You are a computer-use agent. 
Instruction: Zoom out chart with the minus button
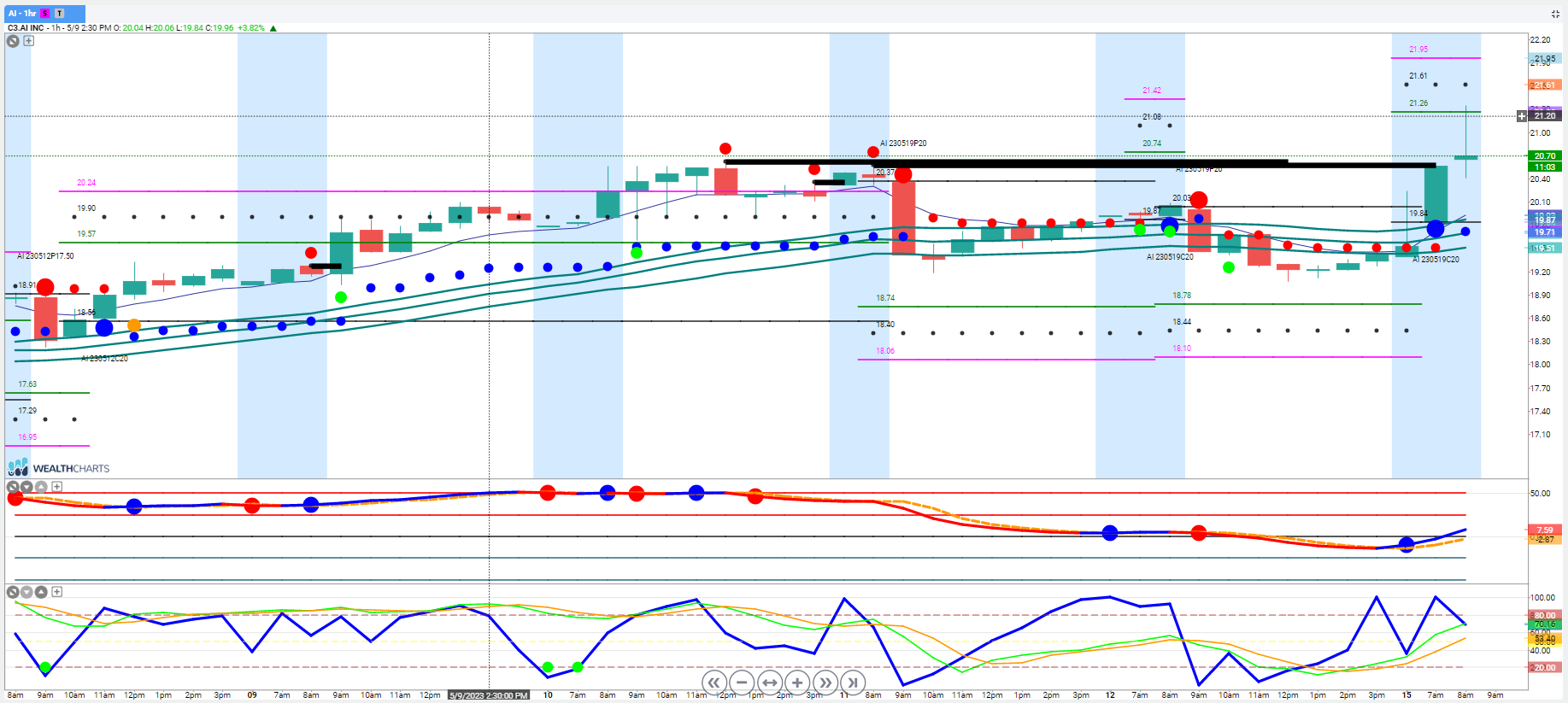pos(742,682)
